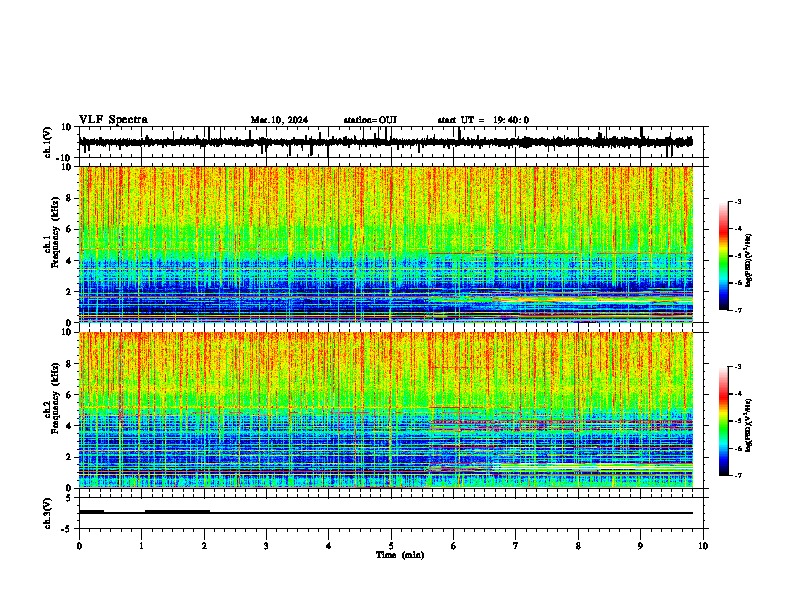
Task: Click the ch.1 colorbar "log(PSD)" unit label
Action: point(749,261)
